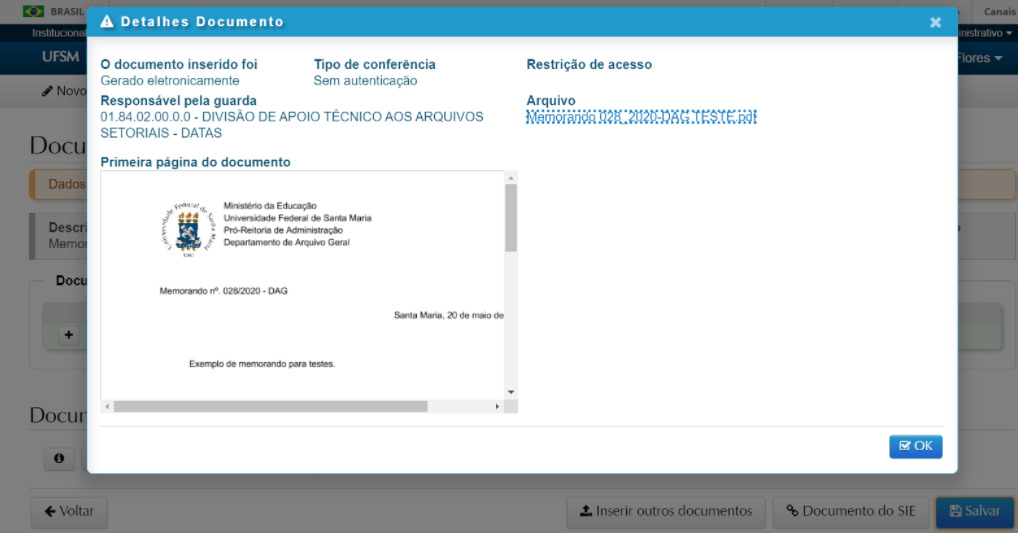The width and height of the screenshot is (1018, 534).
Task: Click the info circle icon button
Action: pos(59,458)
